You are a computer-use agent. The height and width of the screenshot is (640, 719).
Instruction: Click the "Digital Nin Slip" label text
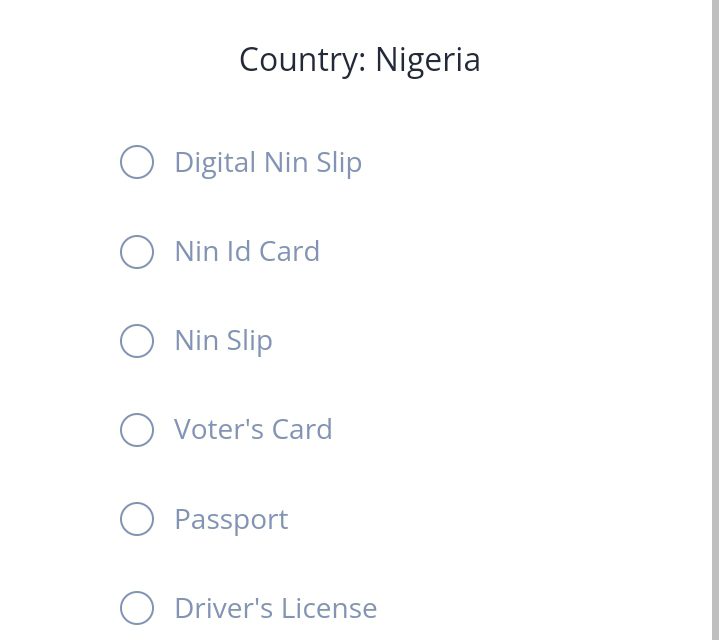[x=268, y=162]
